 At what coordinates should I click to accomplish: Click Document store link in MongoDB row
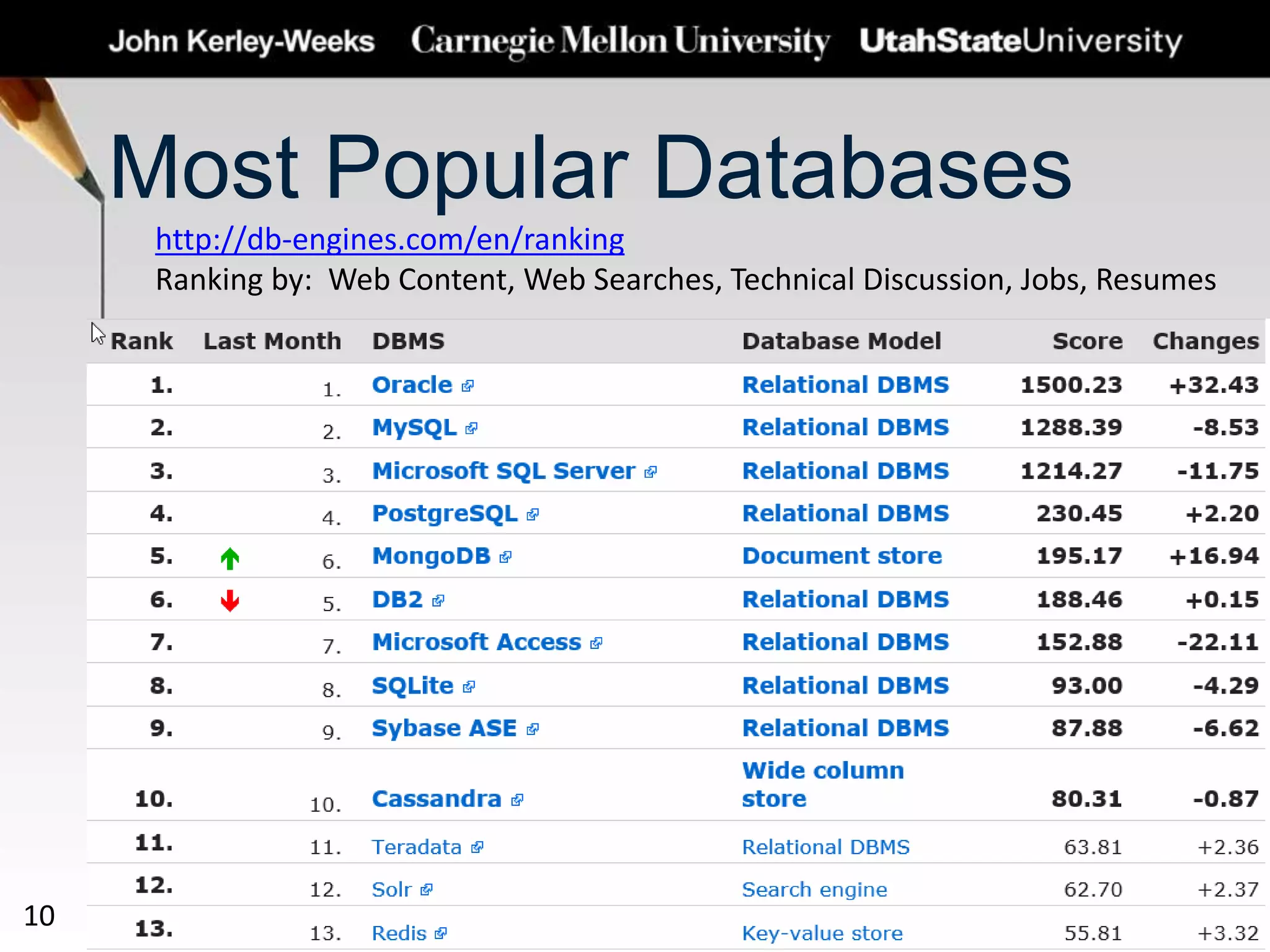coord(841,556)
